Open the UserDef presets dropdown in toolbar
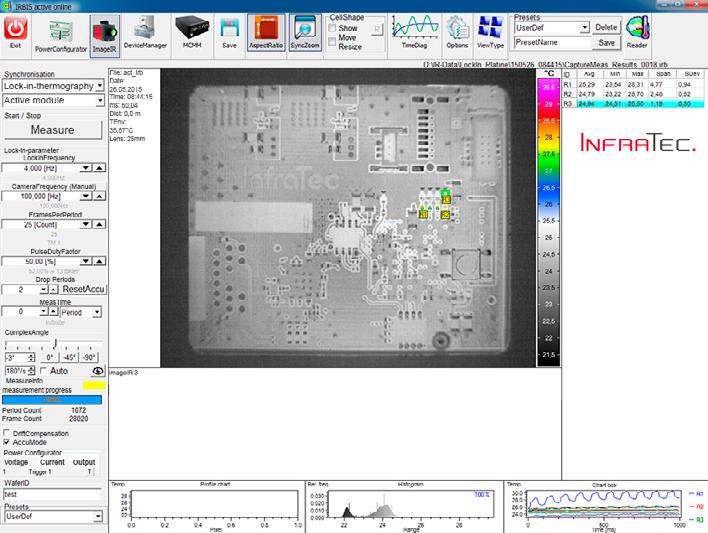 [584, 28]
